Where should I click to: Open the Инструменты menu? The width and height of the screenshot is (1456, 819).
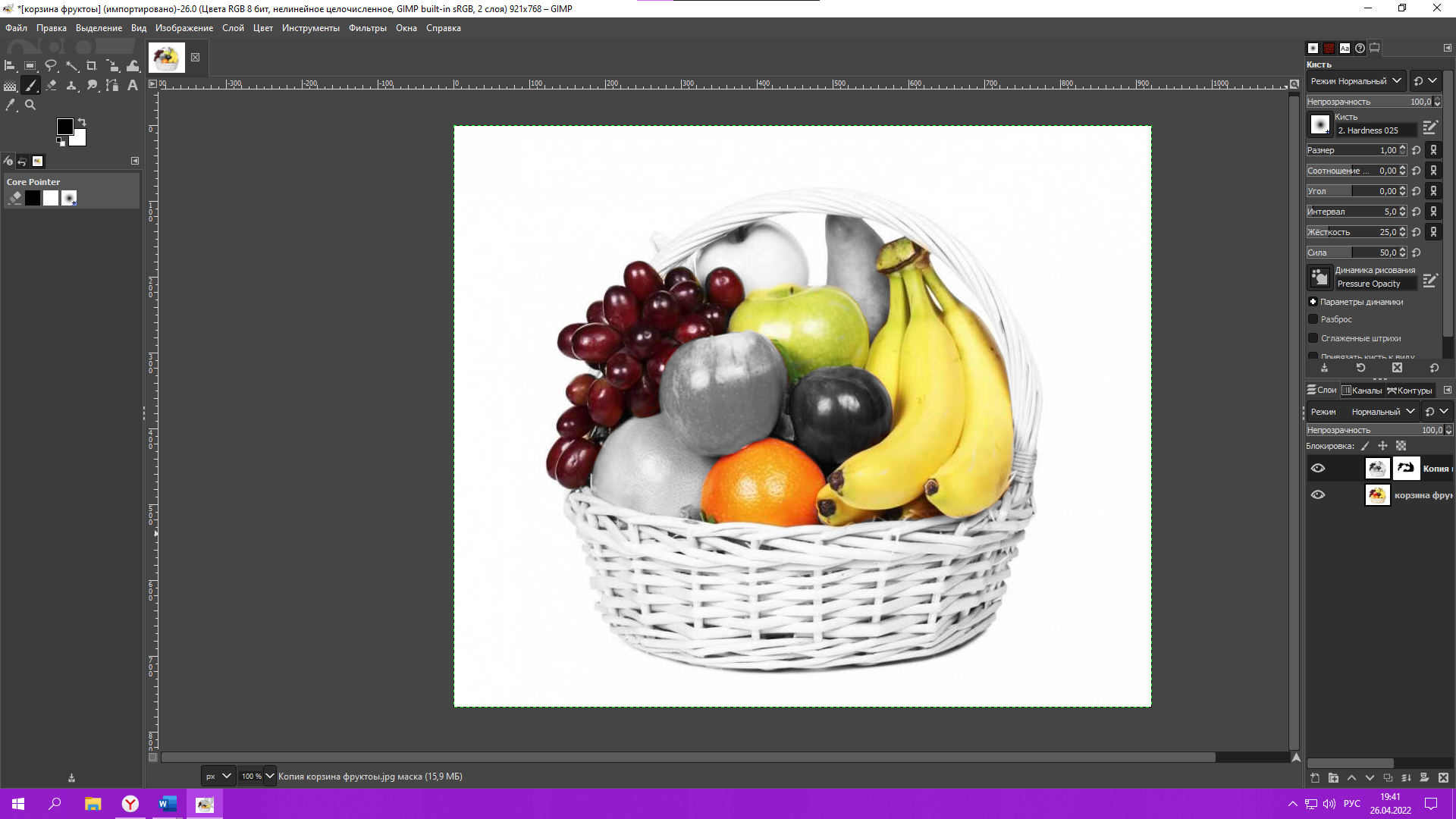[311, 28]
